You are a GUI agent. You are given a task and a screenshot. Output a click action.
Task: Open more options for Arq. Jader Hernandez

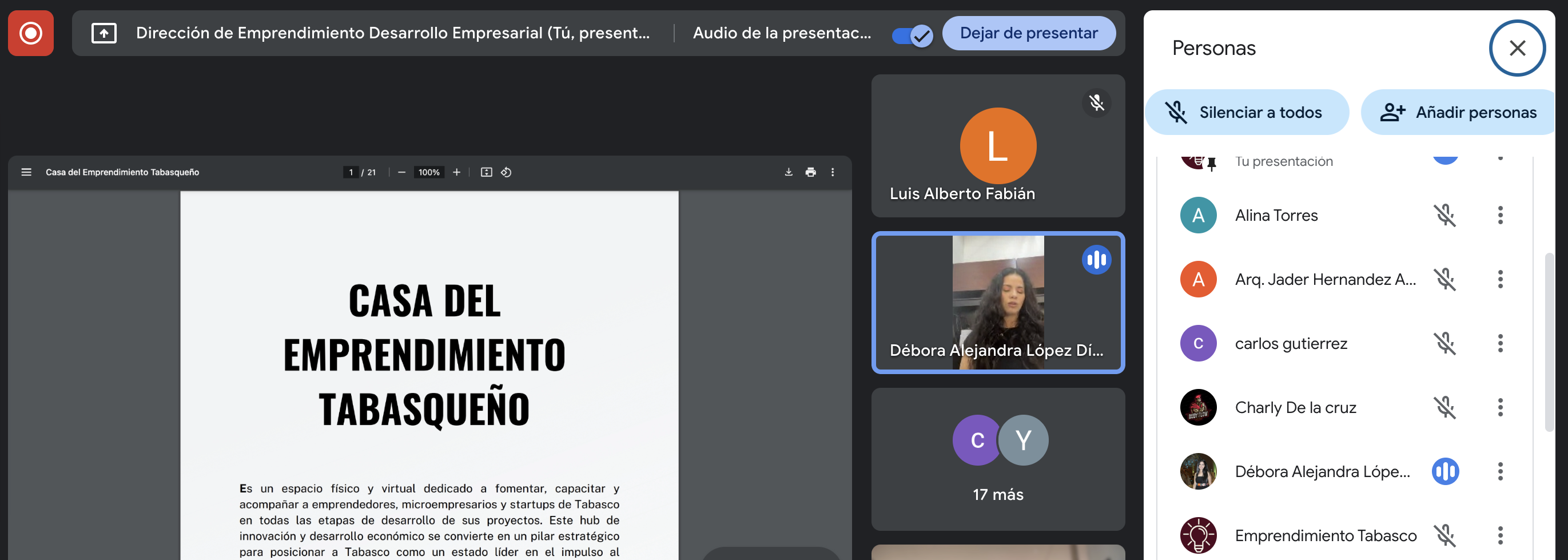point(1500,279)
